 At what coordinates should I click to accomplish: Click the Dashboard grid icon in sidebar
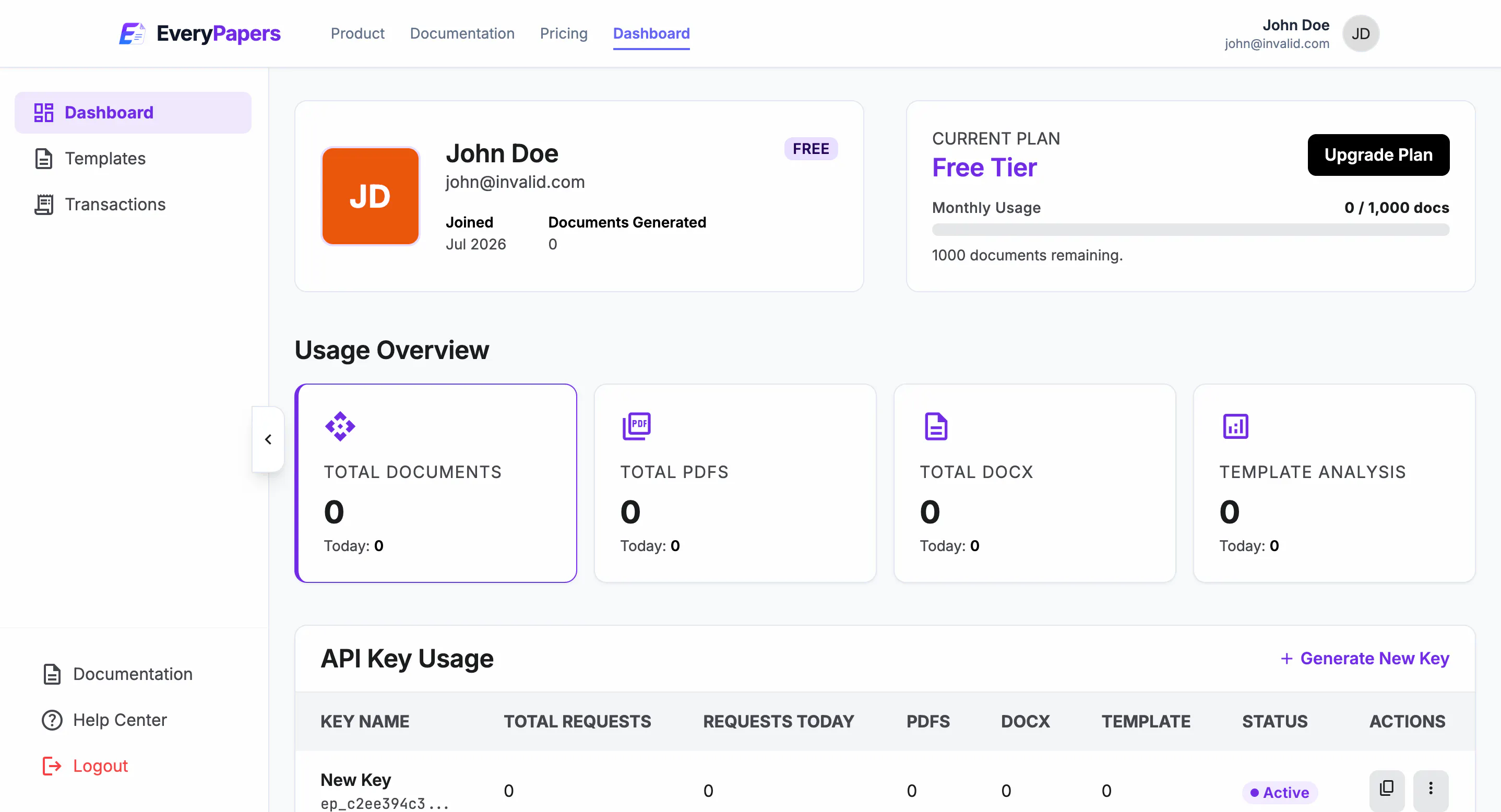coord(44,112)
